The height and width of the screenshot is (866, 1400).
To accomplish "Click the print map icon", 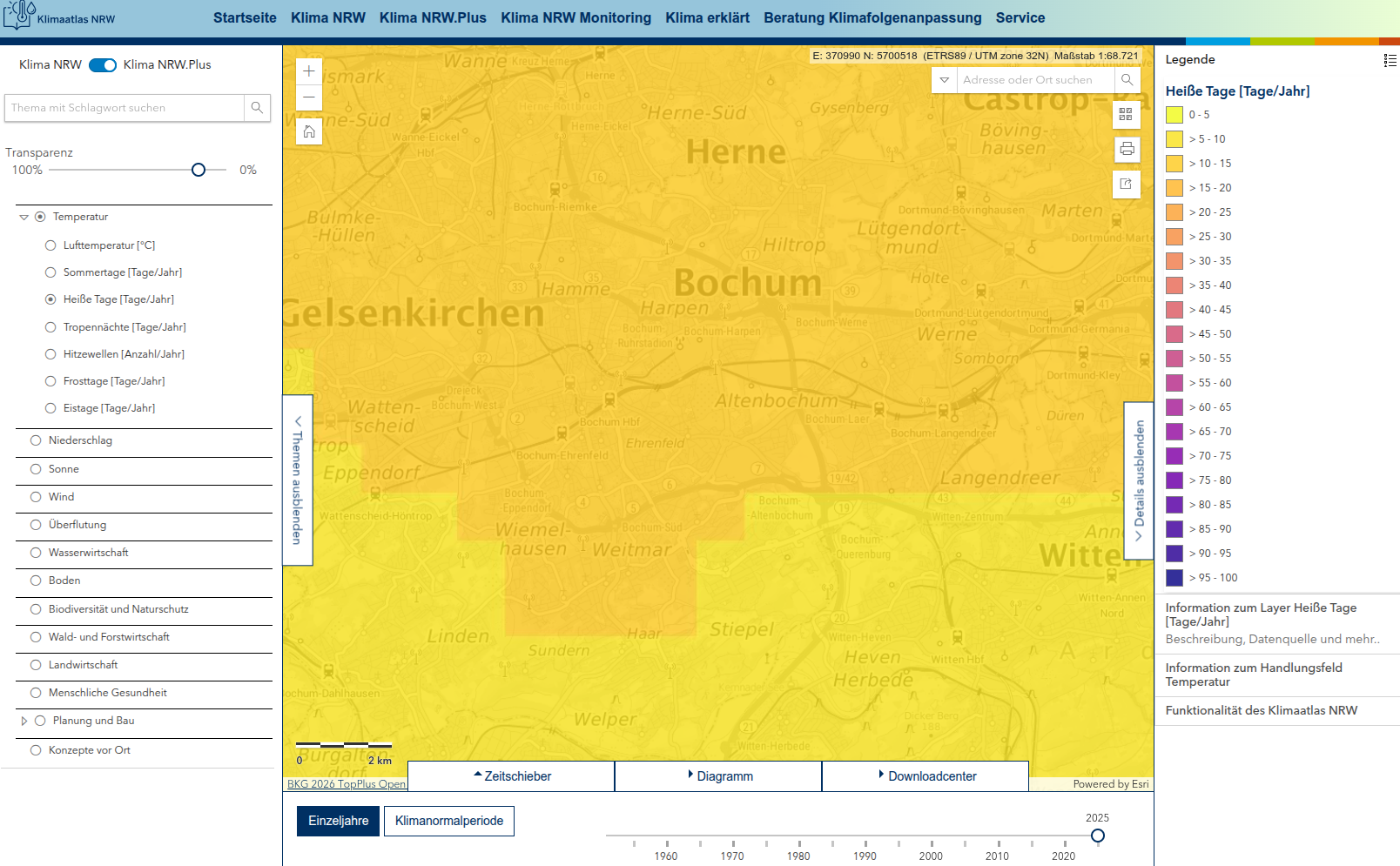I will [1127, 149].
